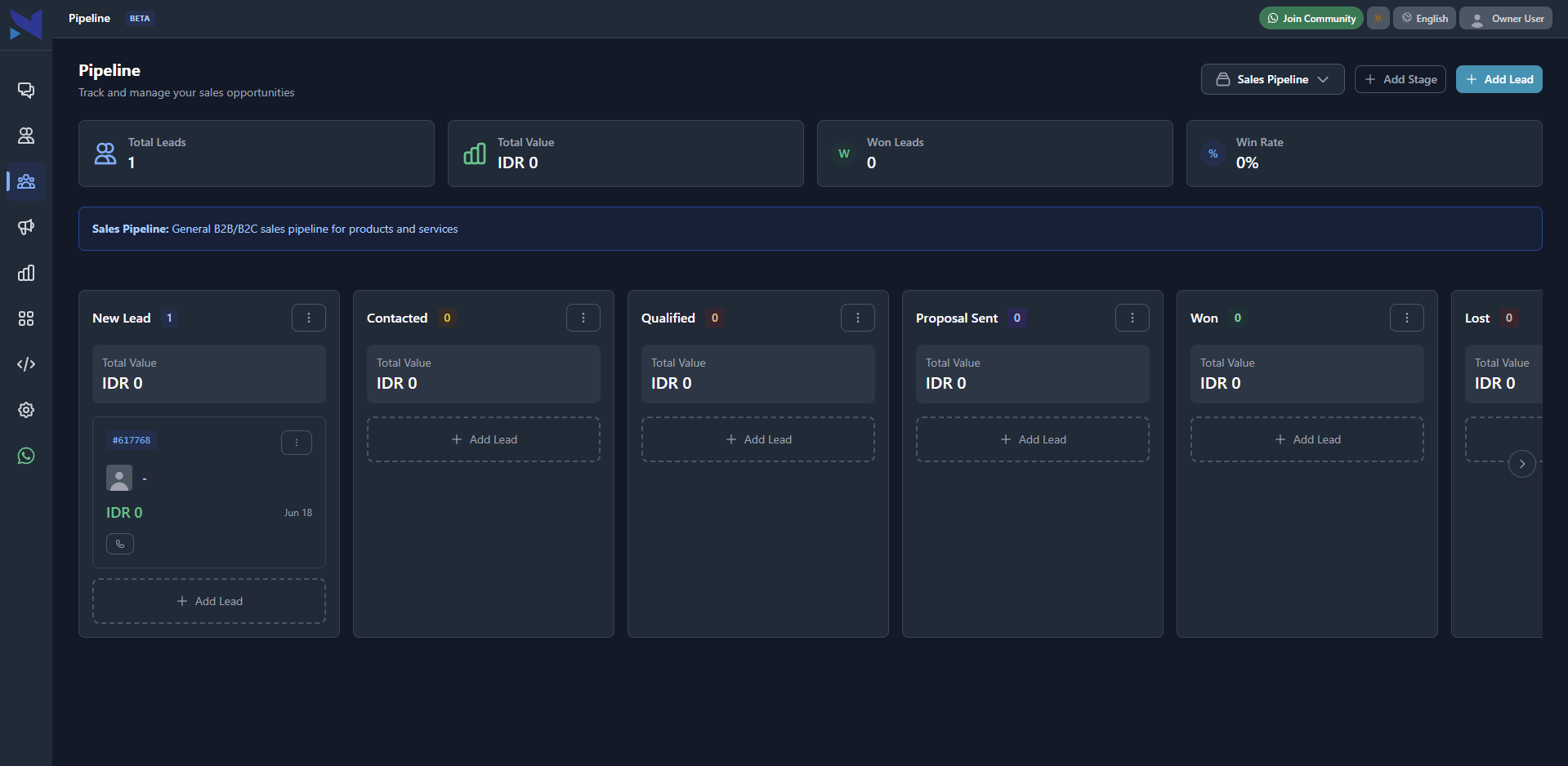1568x766 pixels.
Task: Expand the Sales Pipeline dropdown
Action: pos(1272,79)
